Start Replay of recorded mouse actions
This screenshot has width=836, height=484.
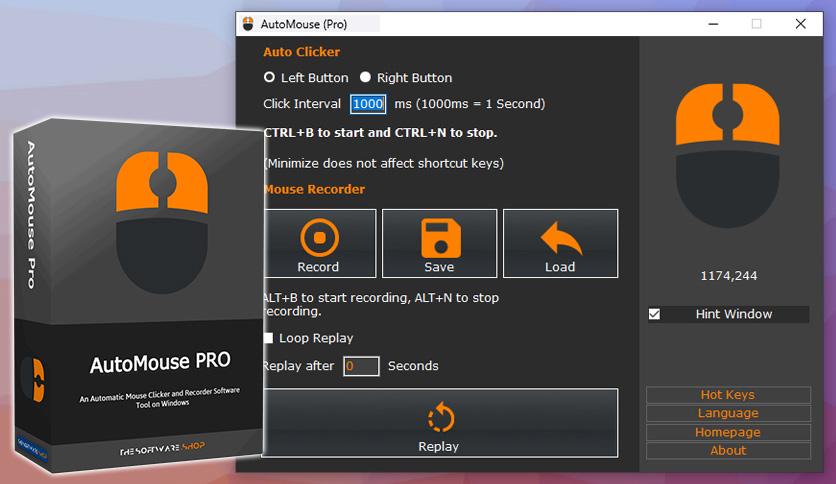tap(440, 423)
